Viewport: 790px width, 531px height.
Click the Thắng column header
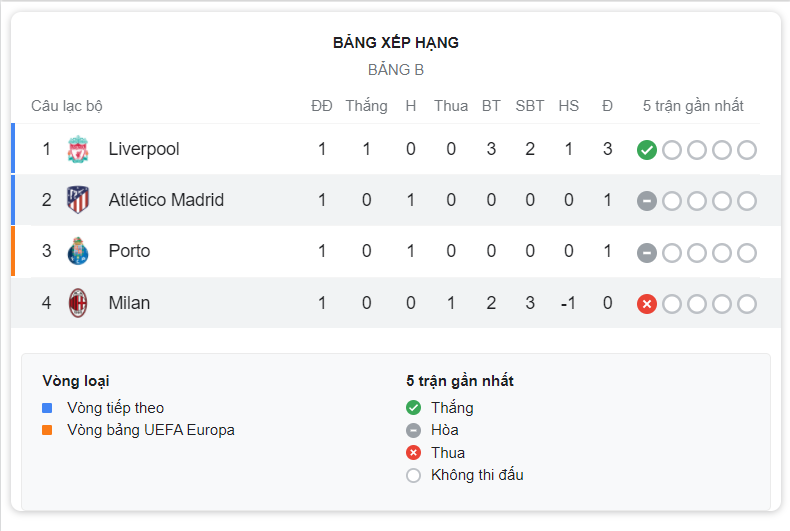[366, 106]
